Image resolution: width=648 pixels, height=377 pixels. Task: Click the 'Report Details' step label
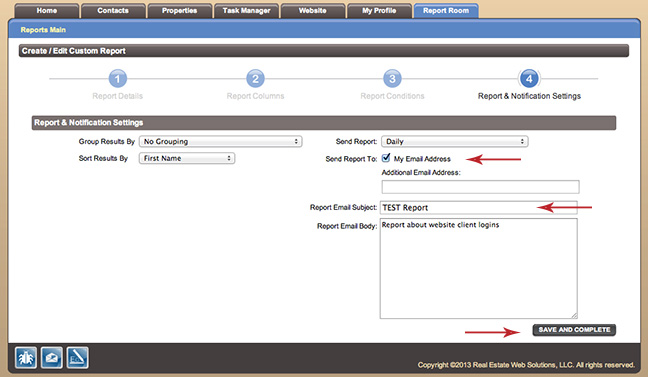point(117,96)
